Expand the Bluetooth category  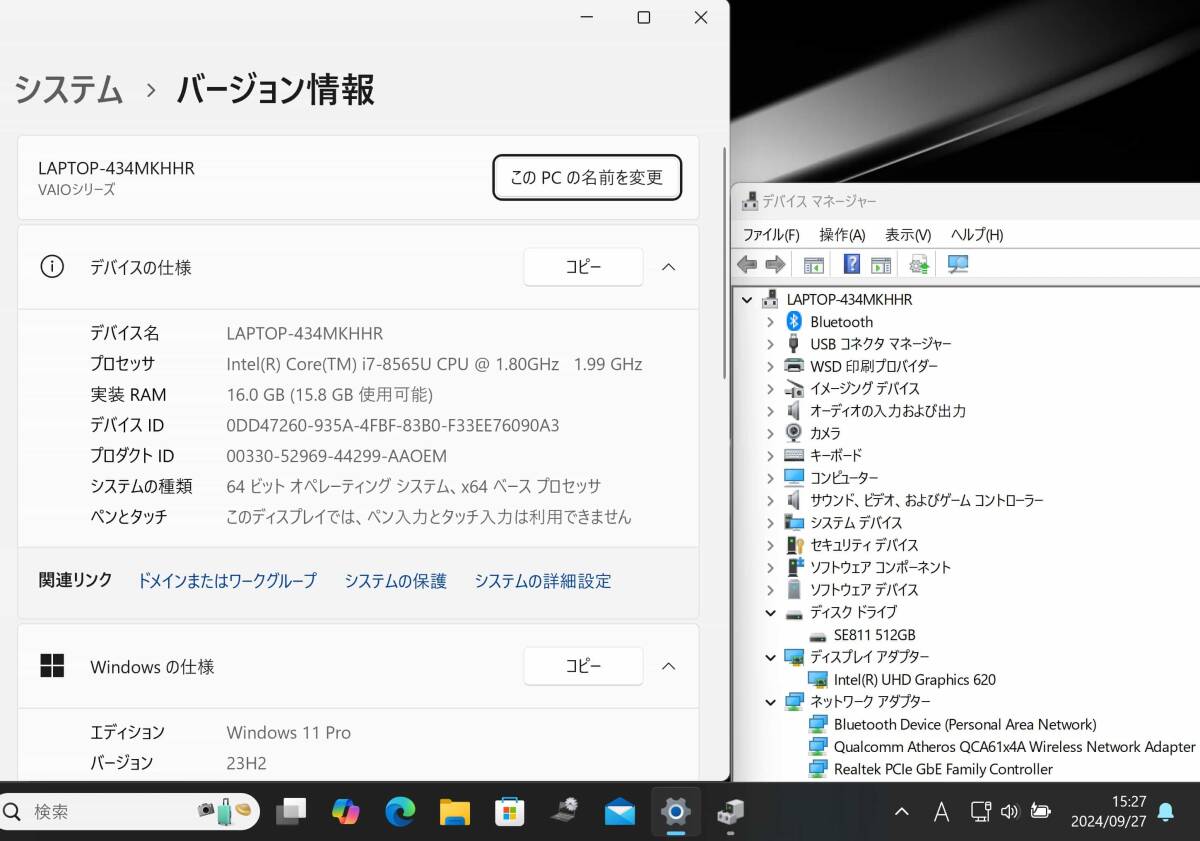tap(770, 322)
